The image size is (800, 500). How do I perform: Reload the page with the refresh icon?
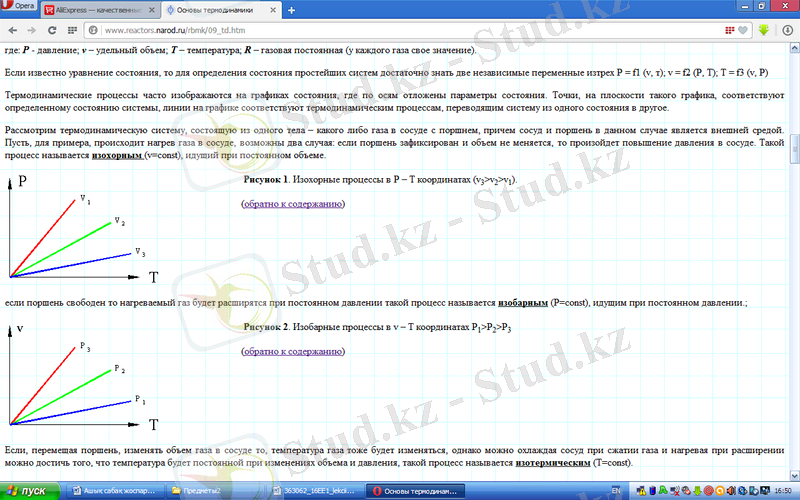tap(52, 30)
